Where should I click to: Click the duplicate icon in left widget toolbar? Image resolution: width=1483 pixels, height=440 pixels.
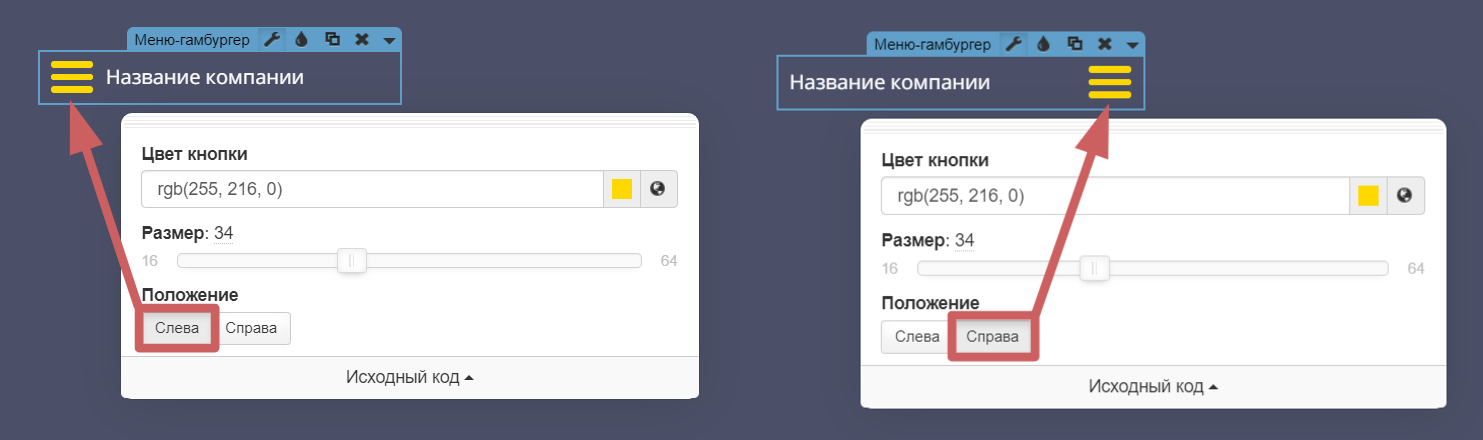pyautogui.click(x=332, y=40)
